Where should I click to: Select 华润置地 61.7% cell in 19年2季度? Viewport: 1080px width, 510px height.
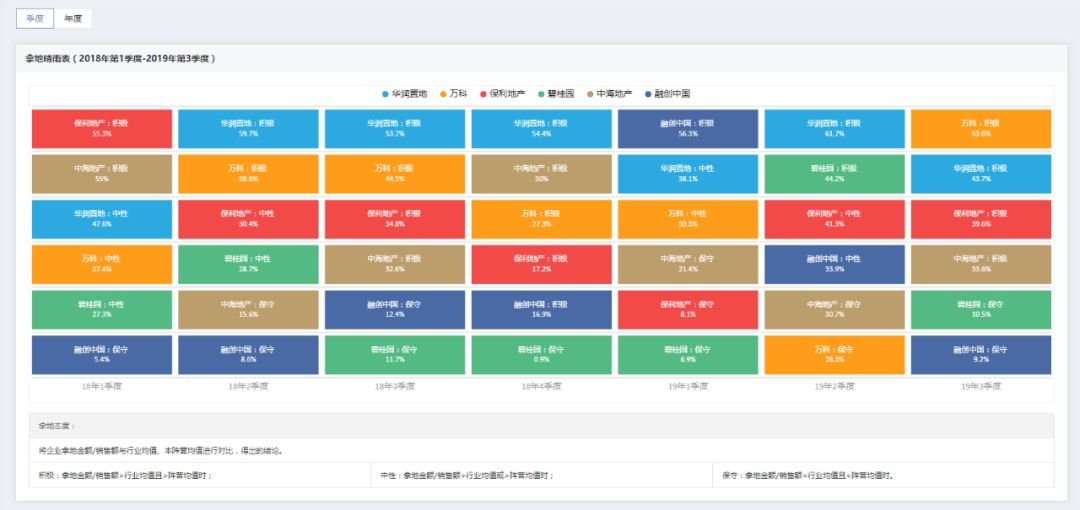point(835,129)
